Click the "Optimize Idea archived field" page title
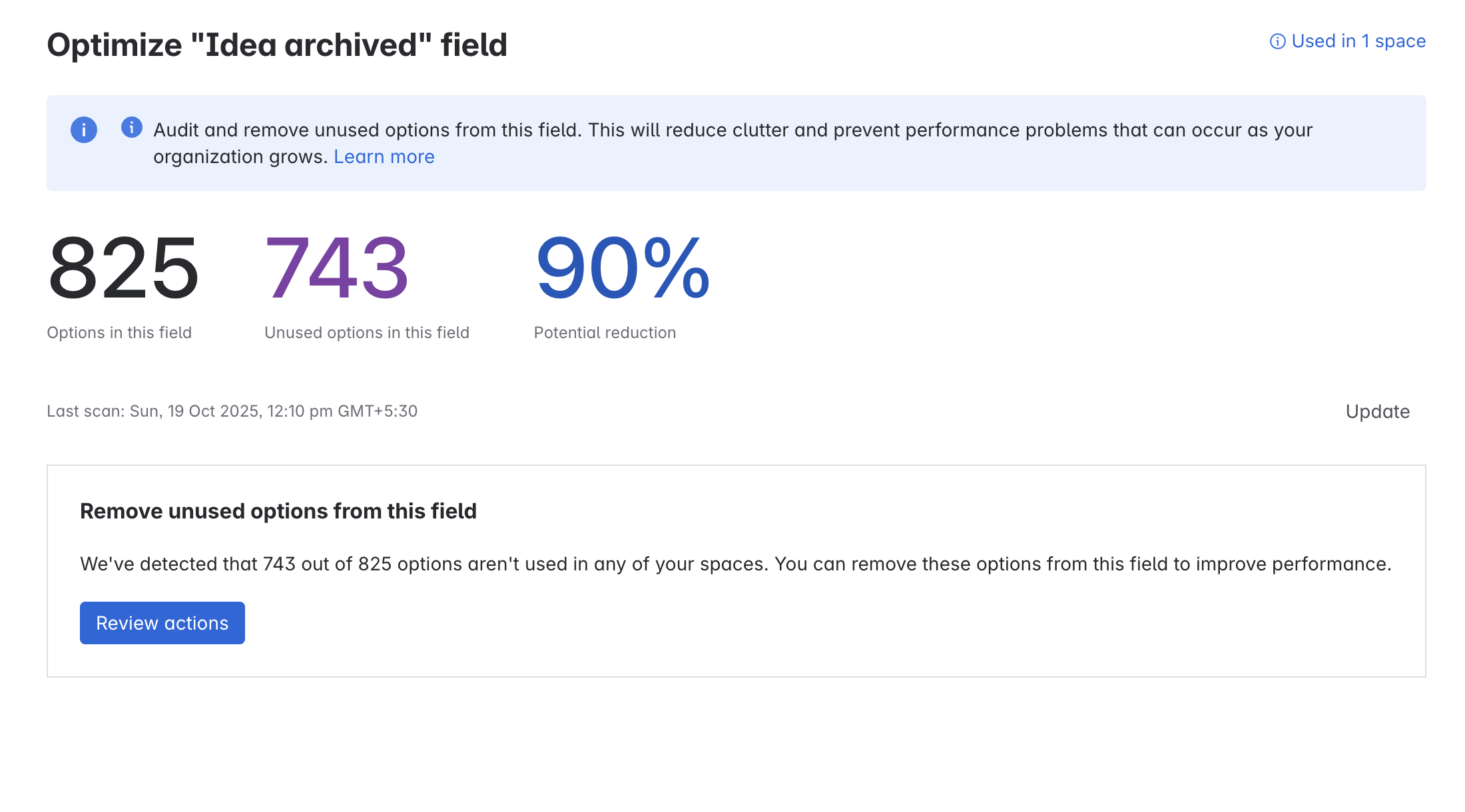 point(277,45)
